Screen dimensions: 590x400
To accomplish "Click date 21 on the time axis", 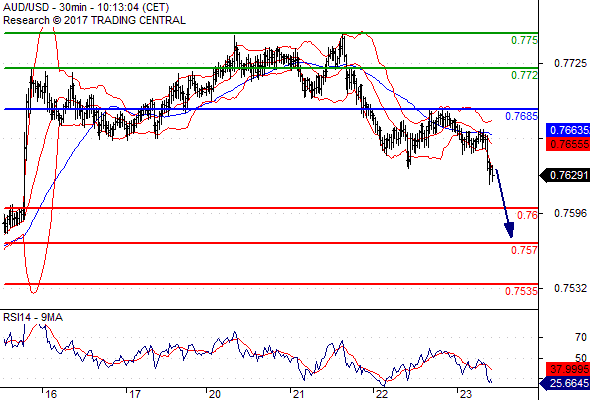I will pos(298,394).
